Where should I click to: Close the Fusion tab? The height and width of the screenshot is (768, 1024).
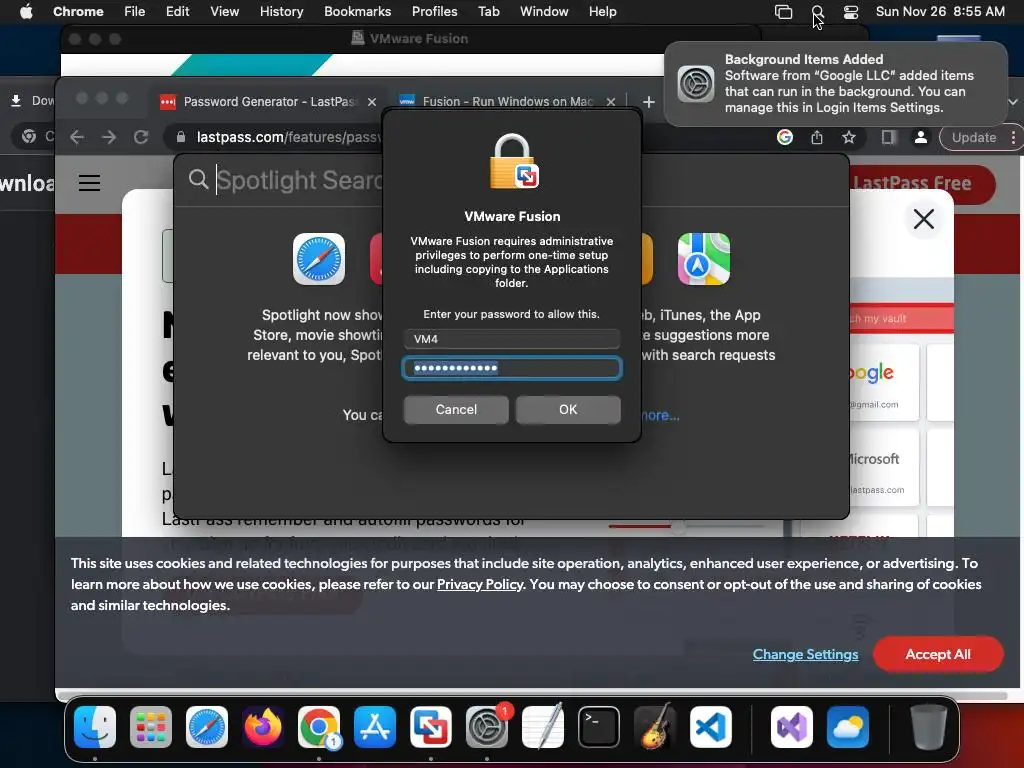611,102
